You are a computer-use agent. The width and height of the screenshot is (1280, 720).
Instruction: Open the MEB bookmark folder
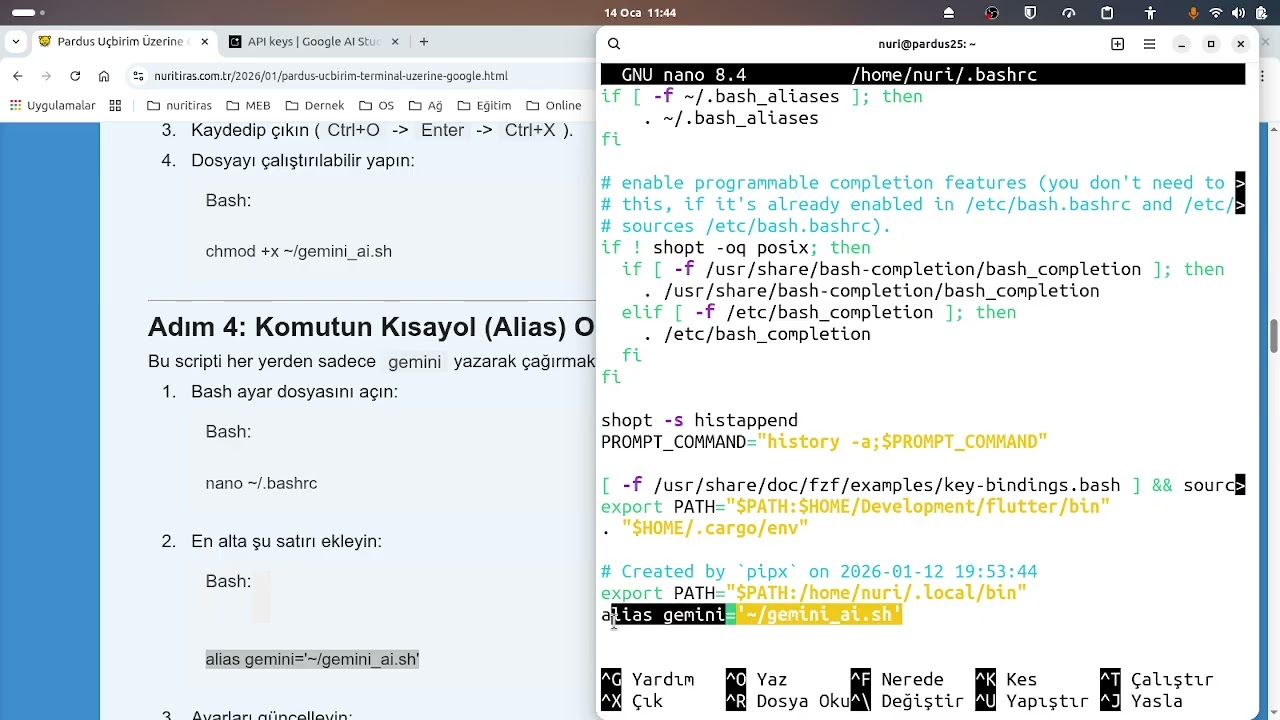pos(248,106)
